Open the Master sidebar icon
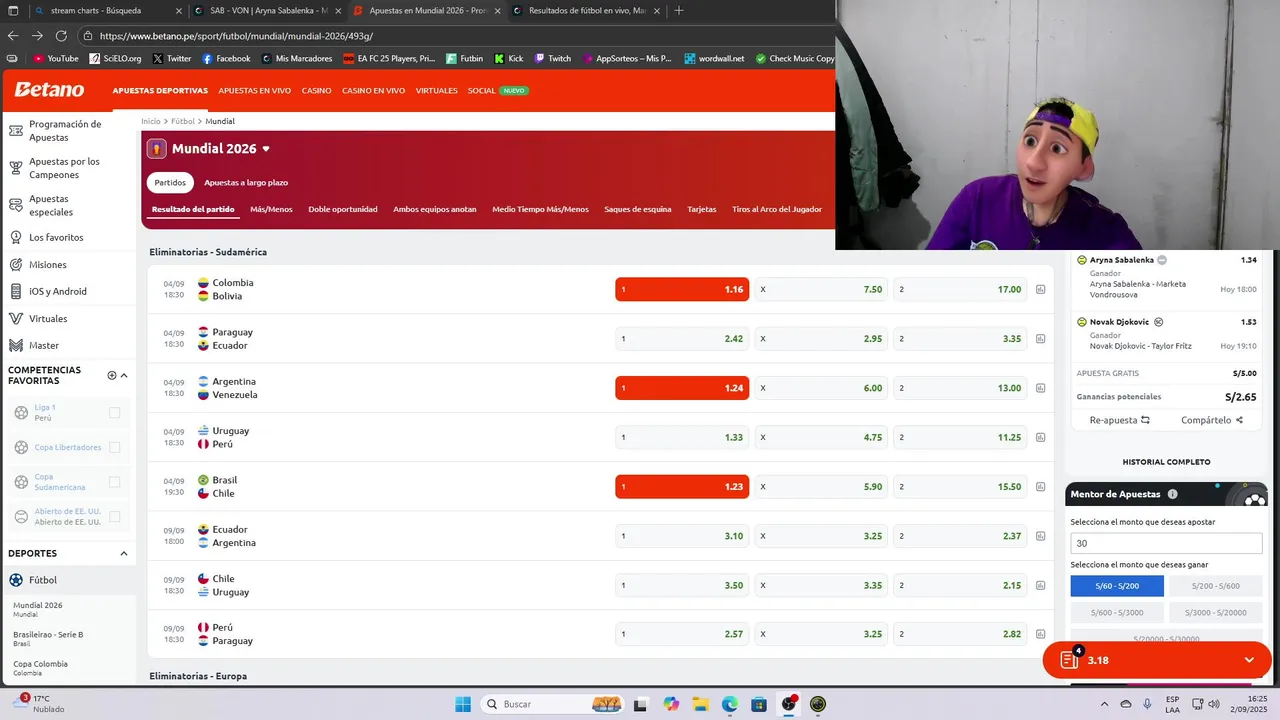The height and width of the screenshot is (720, 1280). [x=15, y=345]
